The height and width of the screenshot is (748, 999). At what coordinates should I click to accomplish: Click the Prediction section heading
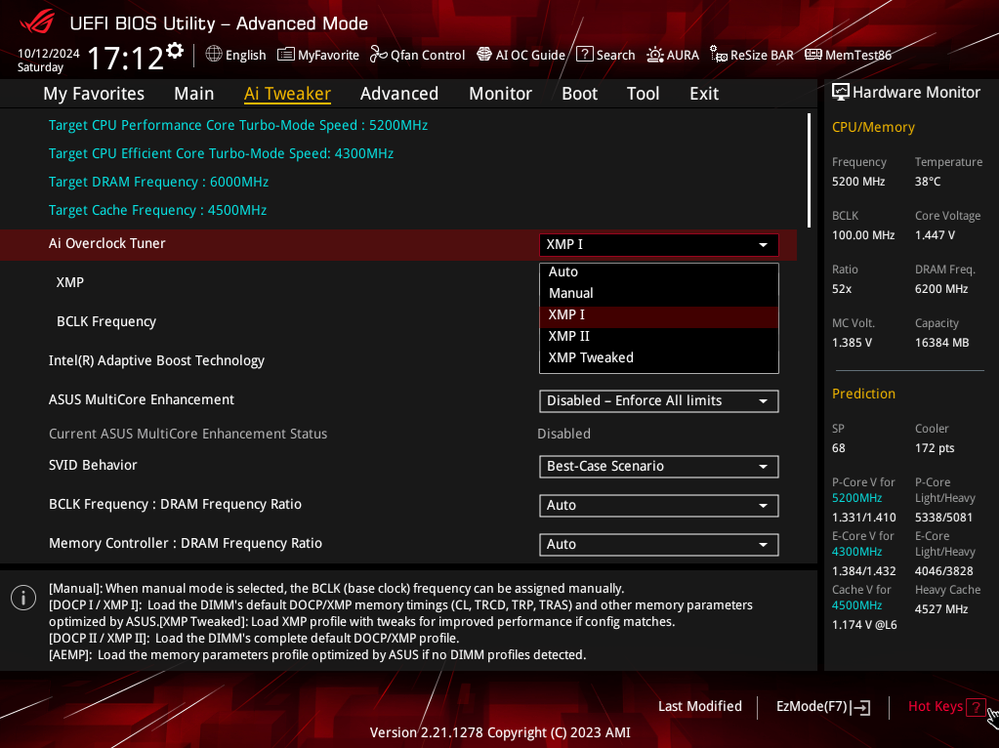pyautogui.click(x=863, y=394)
